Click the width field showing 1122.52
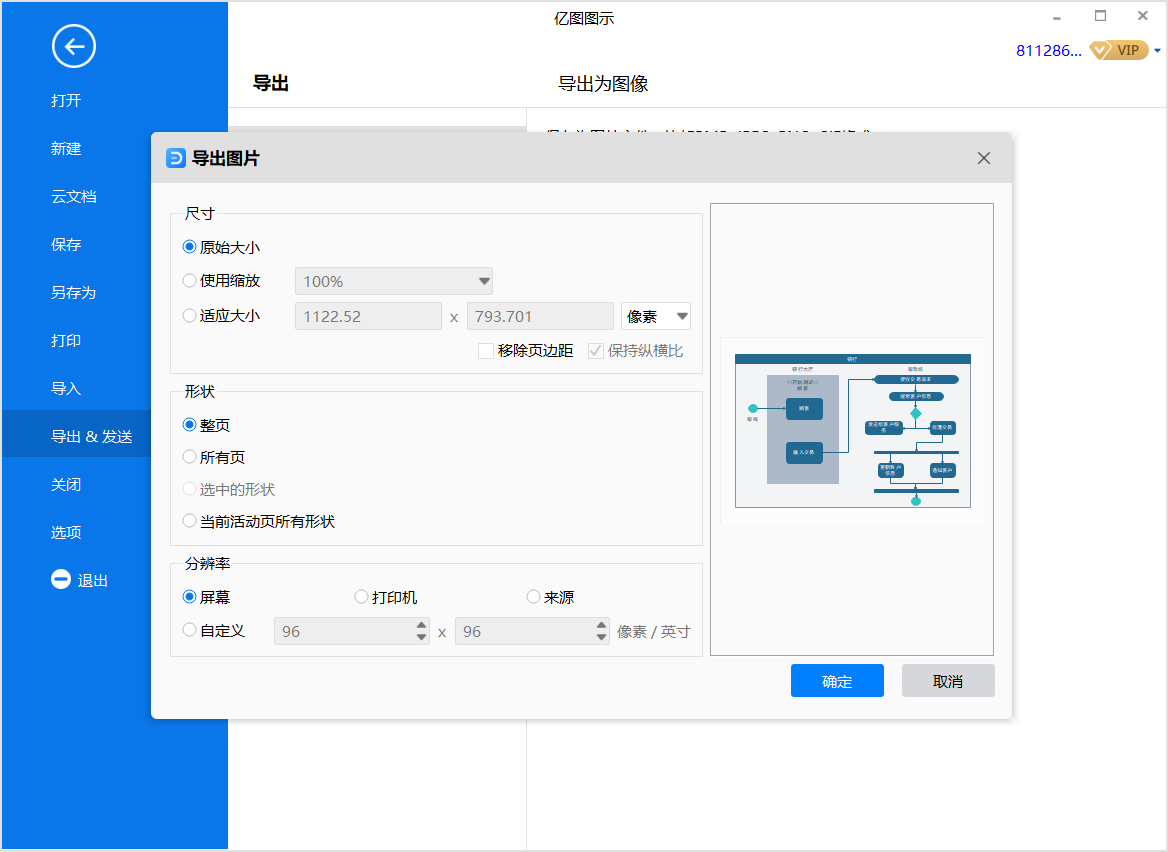Screen dimensions: 1168x852 [x=369, y=317]
